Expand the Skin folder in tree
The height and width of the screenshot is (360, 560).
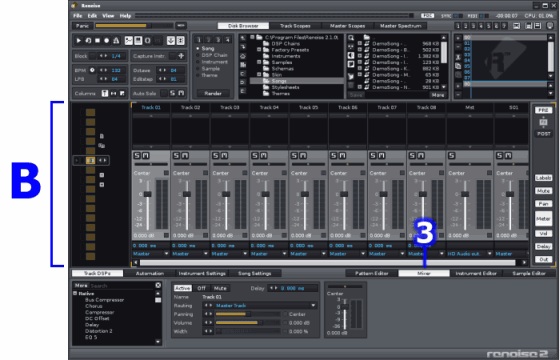(259, 75)
